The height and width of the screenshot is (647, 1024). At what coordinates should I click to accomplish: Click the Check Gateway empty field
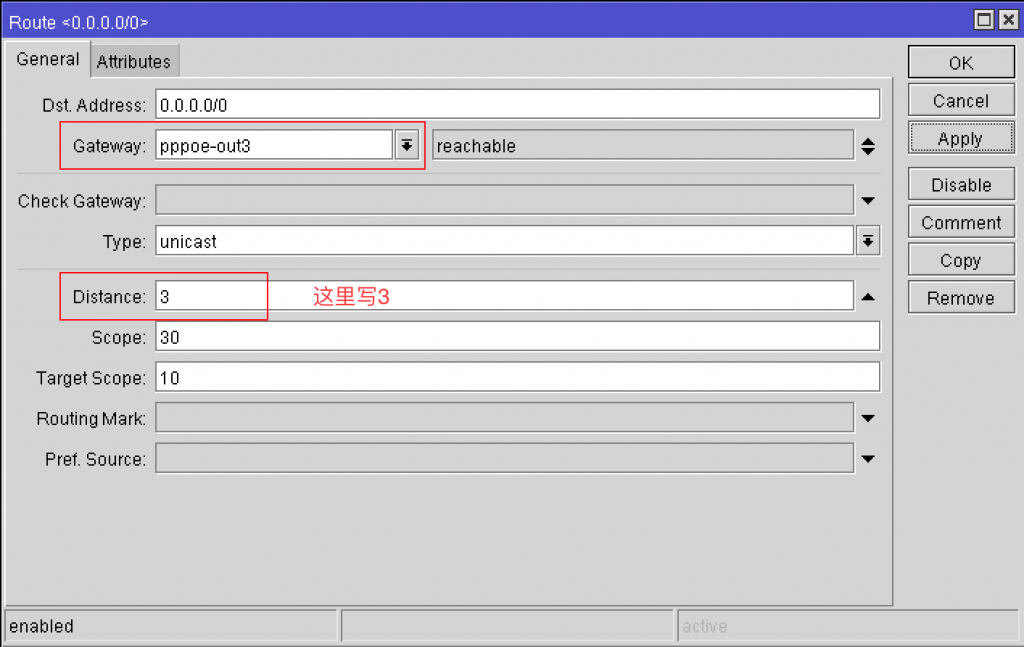(505, 200)
